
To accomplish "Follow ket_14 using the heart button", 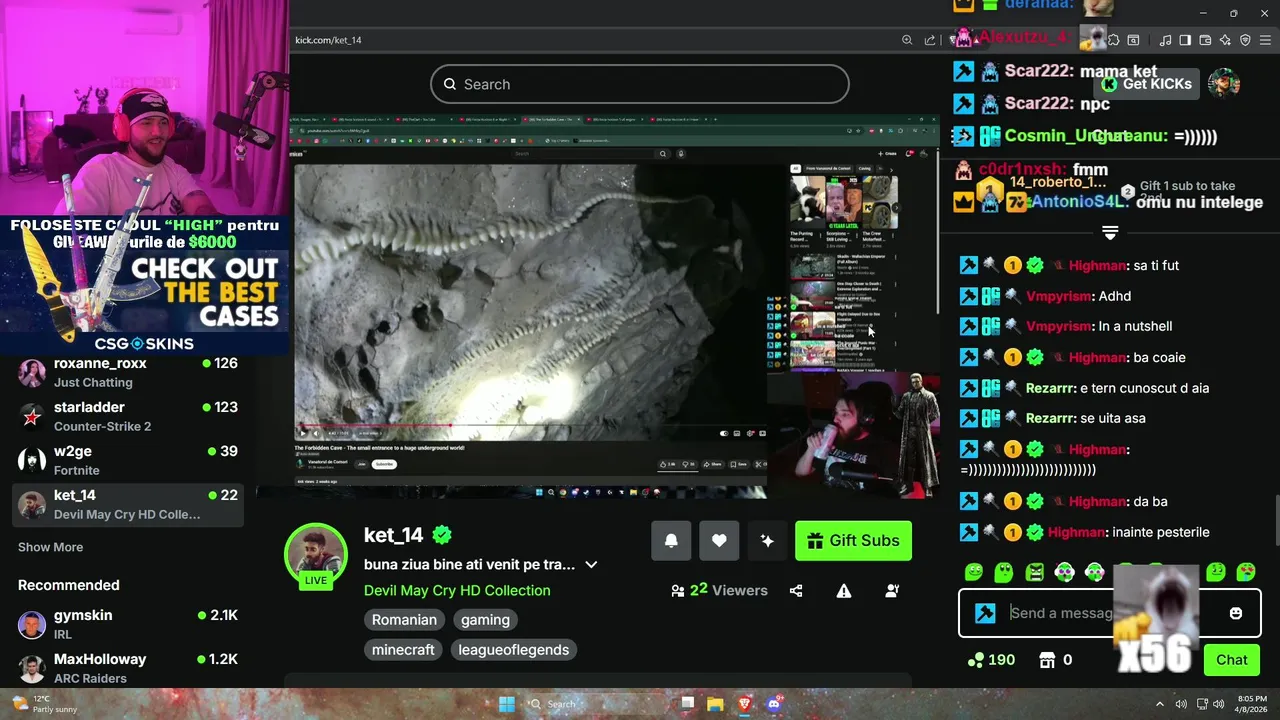I will coord(719,541).
